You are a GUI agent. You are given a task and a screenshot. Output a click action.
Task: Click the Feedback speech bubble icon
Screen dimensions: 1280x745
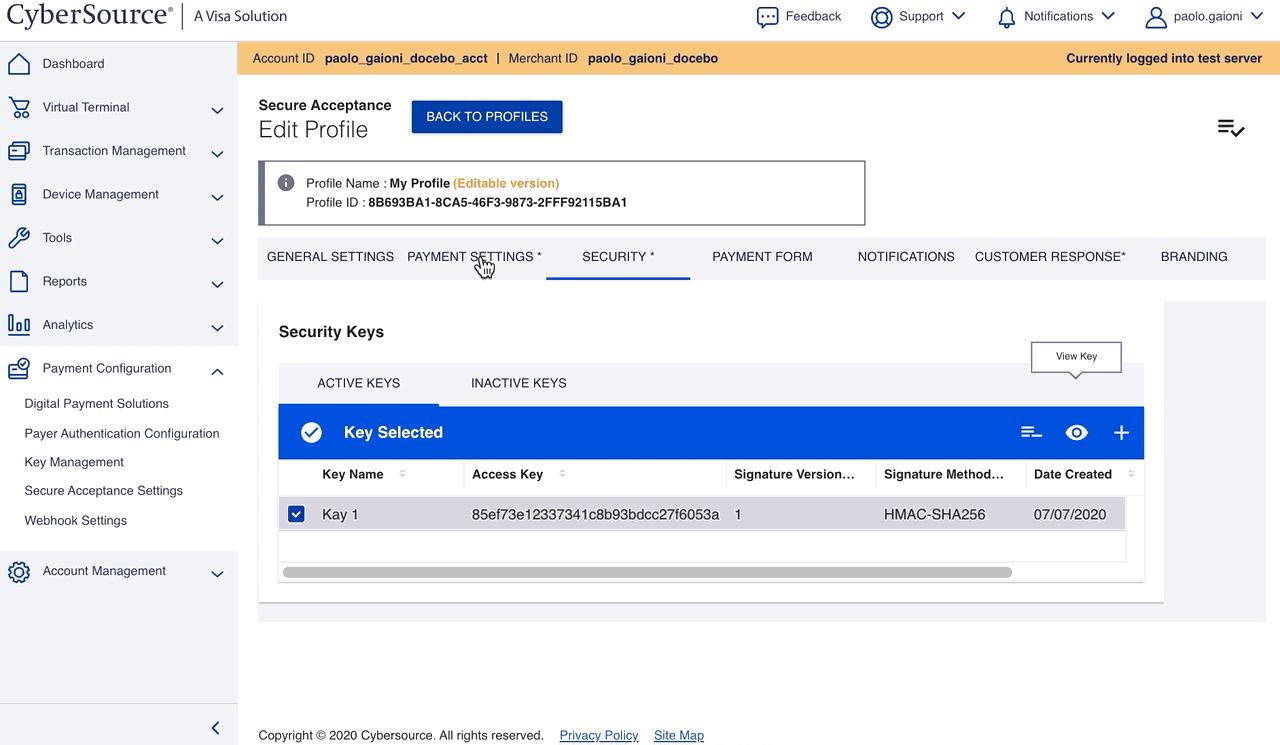(x=767, y=17)
